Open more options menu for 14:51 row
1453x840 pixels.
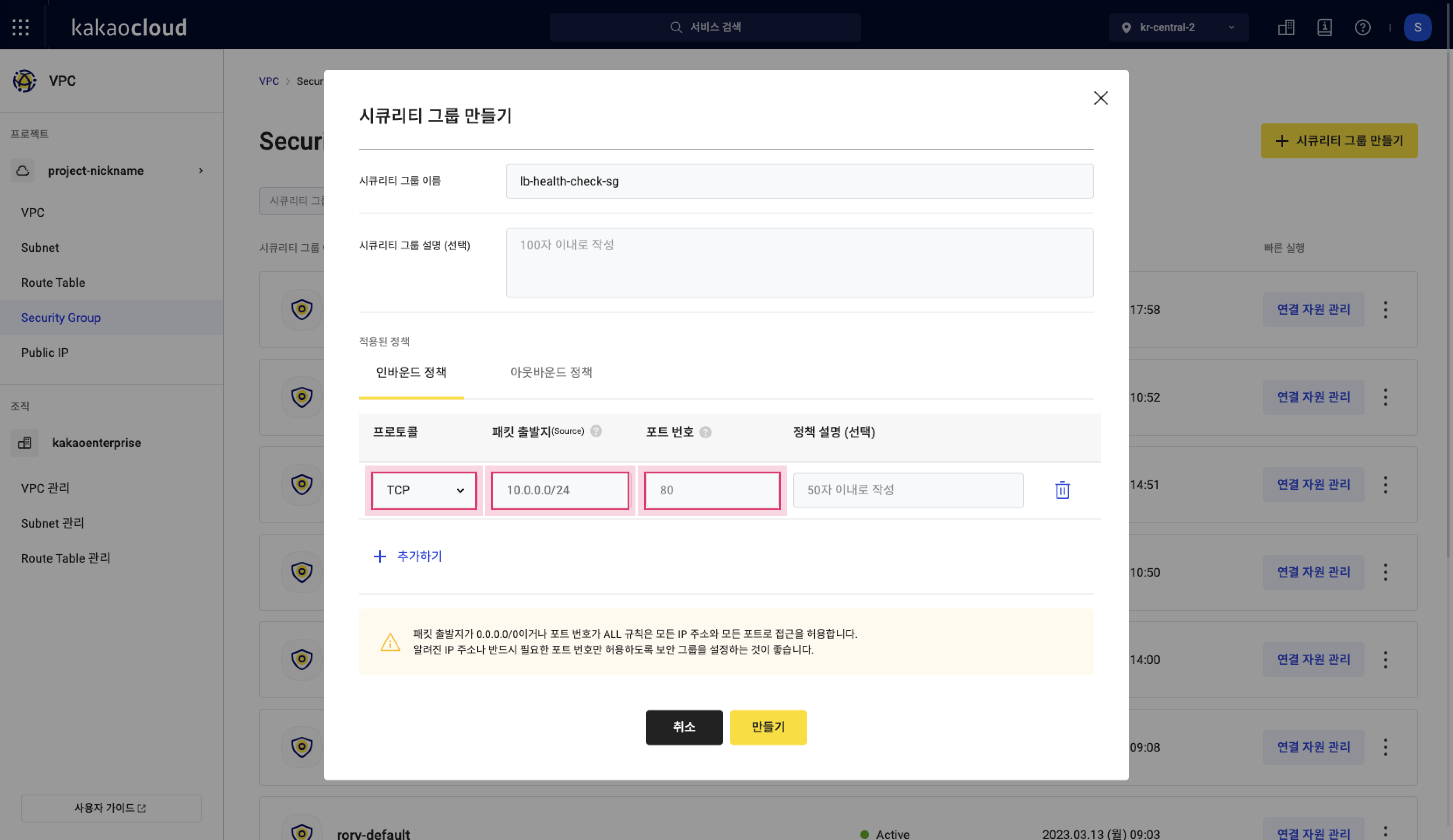coord(1385,485)
